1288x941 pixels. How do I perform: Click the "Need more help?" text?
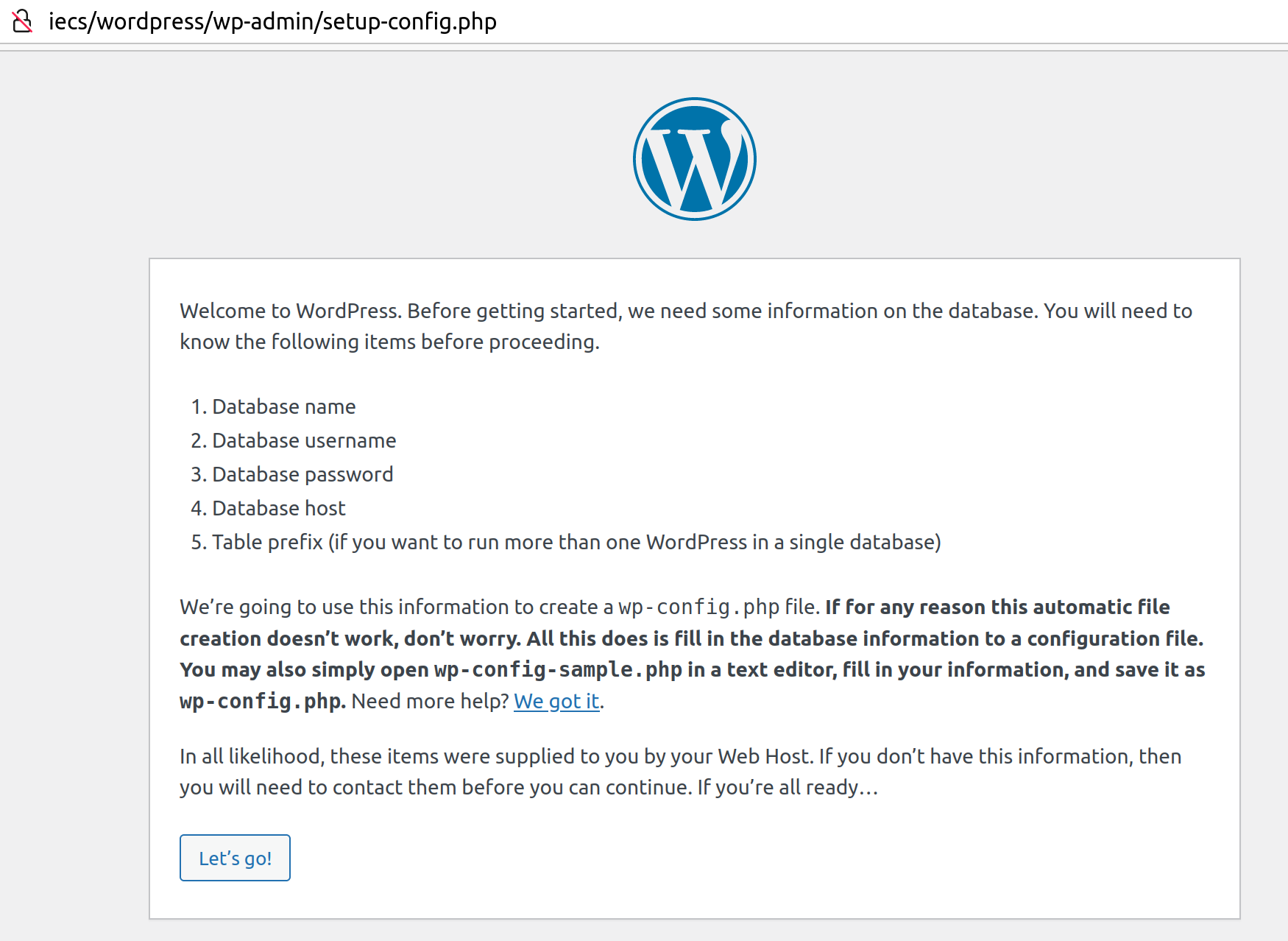click(x=430, y=701)
